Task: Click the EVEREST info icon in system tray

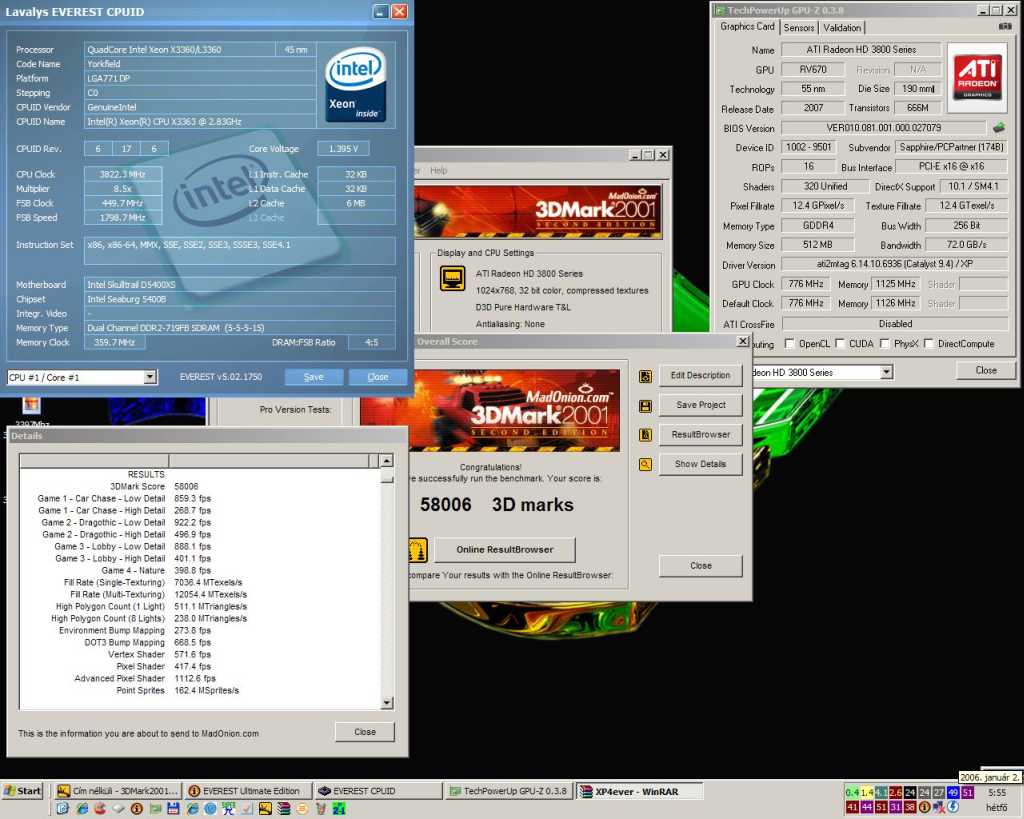Action: (924, 807)
